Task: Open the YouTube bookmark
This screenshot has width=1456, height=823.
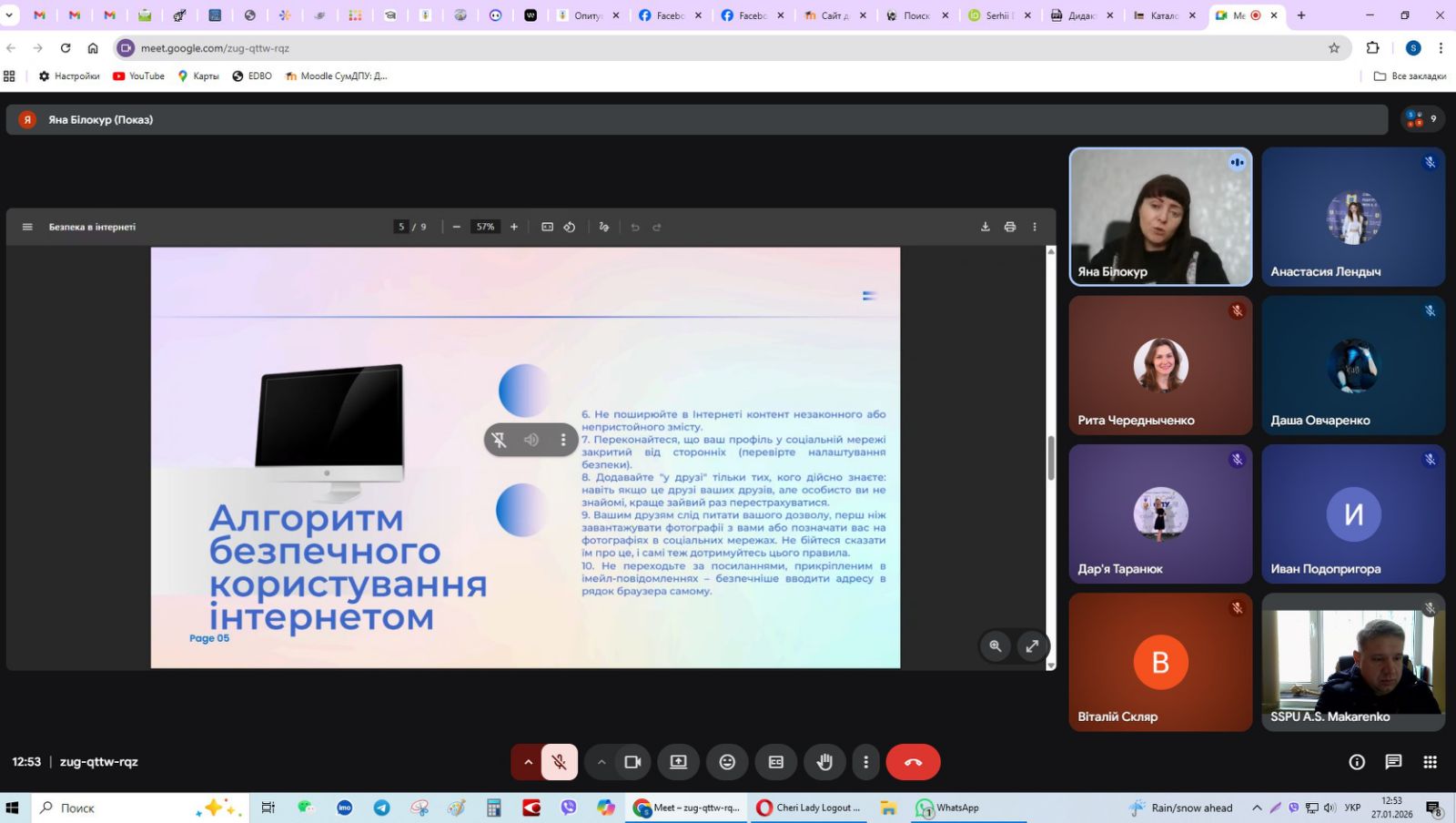Action: tap(138, 76)
